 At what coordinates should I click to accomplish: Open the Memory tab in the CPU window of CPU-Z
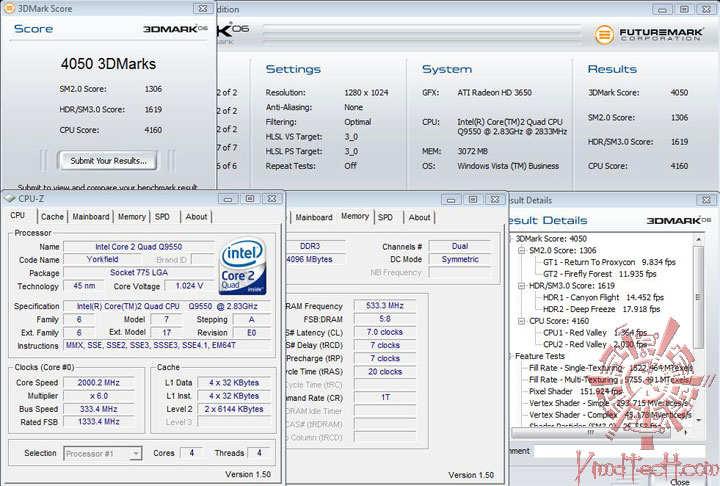(132, 217)
